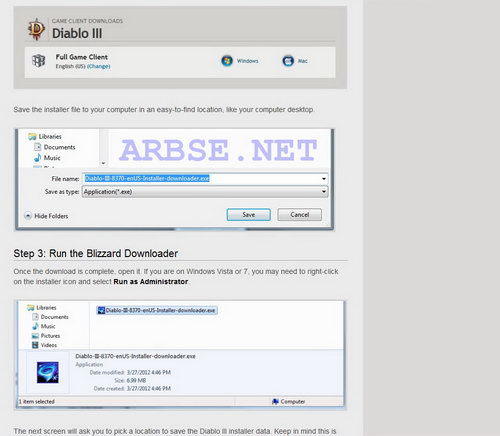Click the Videos library icon

(x=35, y=345)
